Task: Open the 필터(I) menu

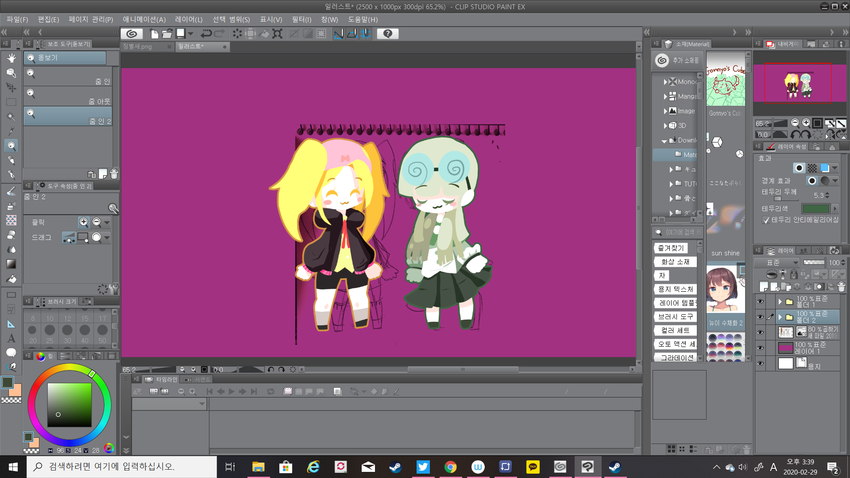Action: point(301,20)
